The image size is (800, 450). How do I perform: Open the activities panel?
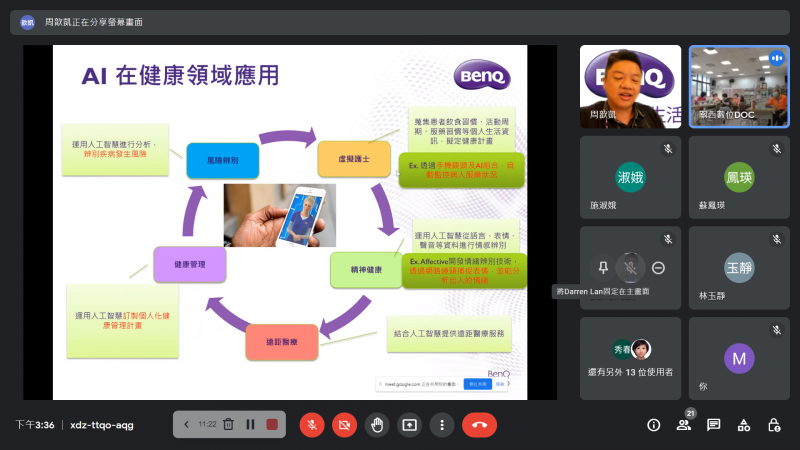click(x=744, y=425)
